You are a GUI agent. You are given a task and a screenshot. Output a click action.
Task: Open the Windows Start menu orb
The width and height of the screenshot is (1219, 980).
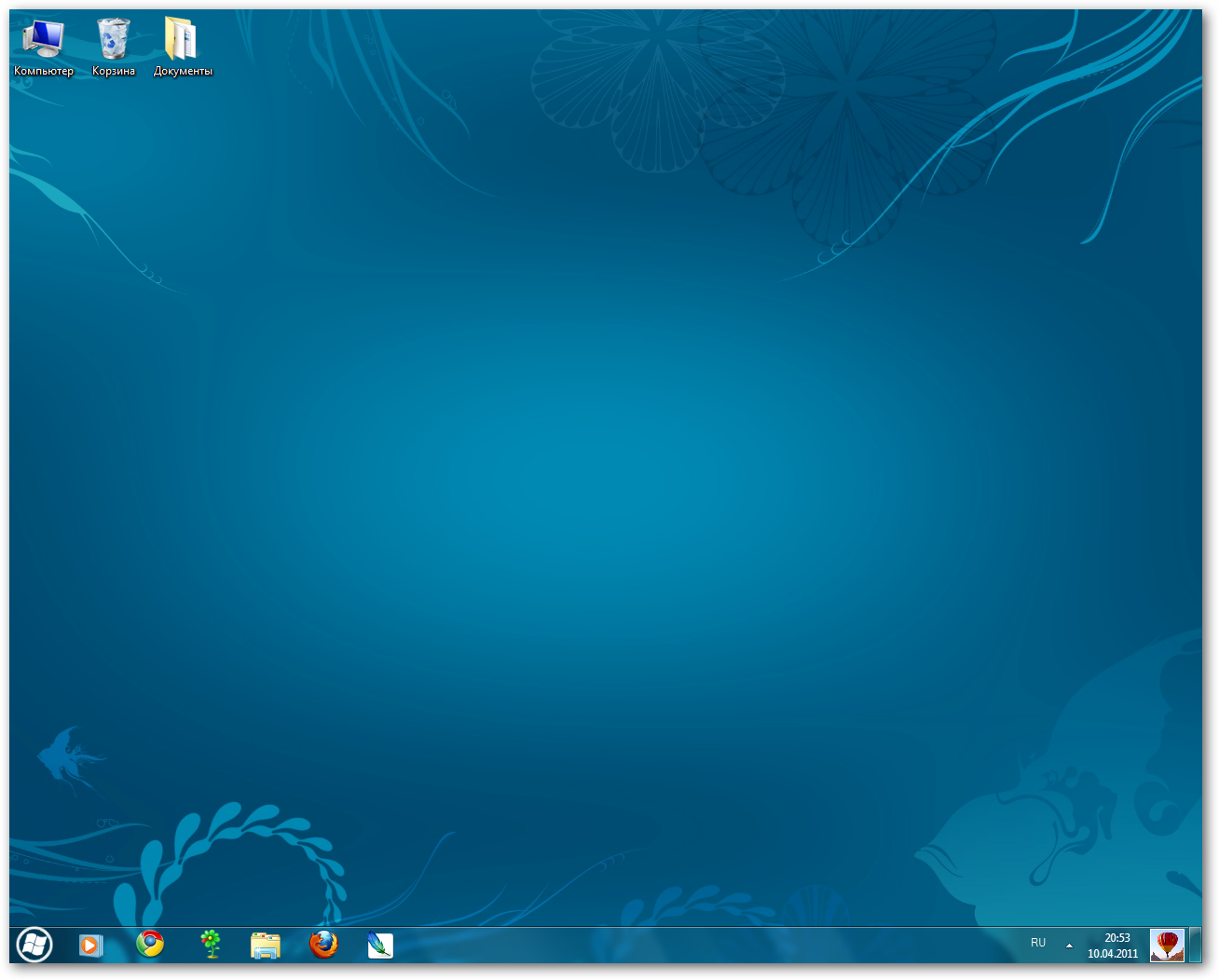click(x=34, y=945)
